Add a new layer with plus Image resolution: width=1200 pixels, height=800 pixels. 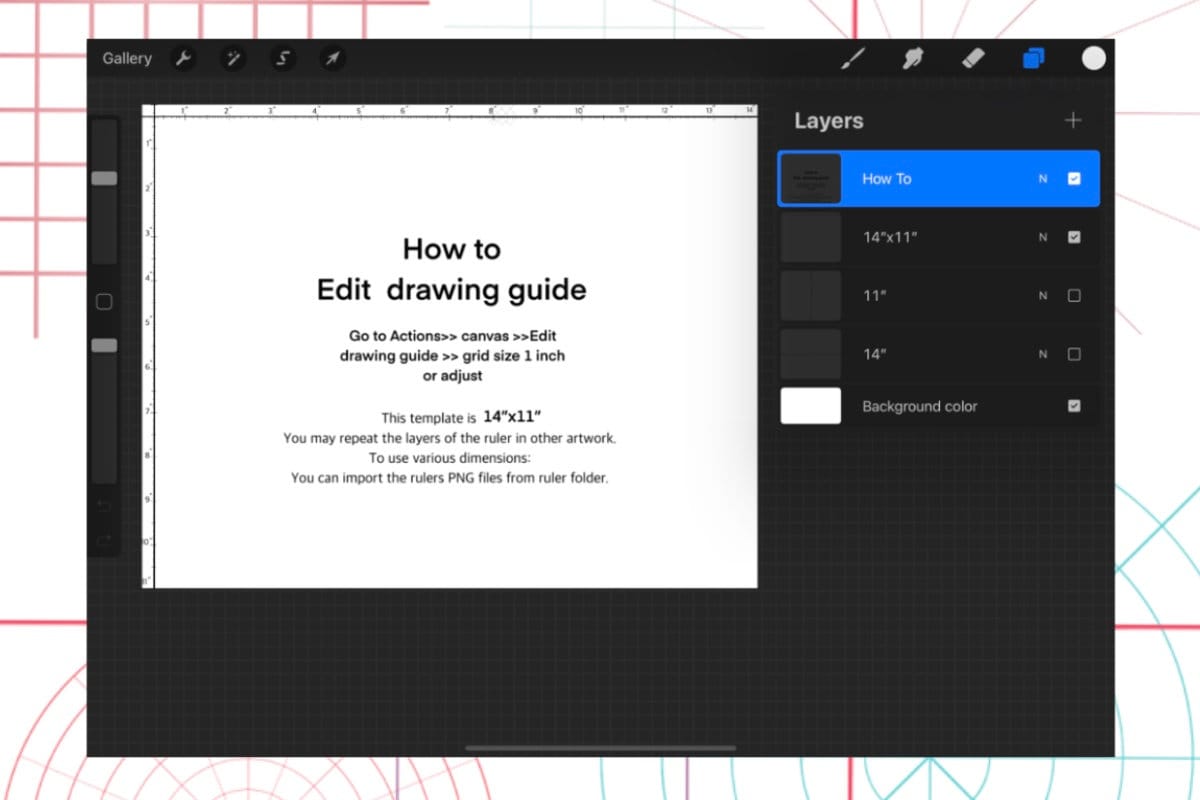(x=1073, y=120)
